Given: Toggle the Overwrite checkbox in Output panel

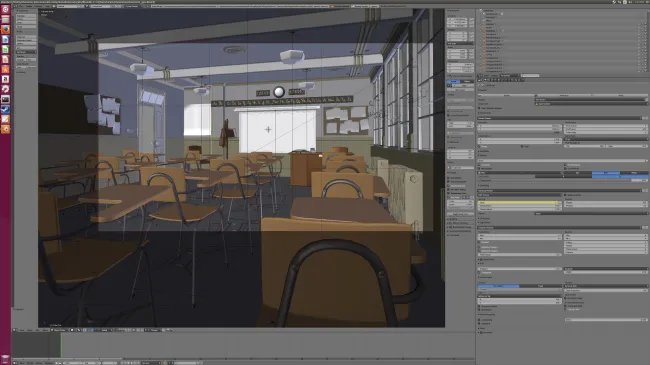Looking at the screenshot, I should (479, 165).
